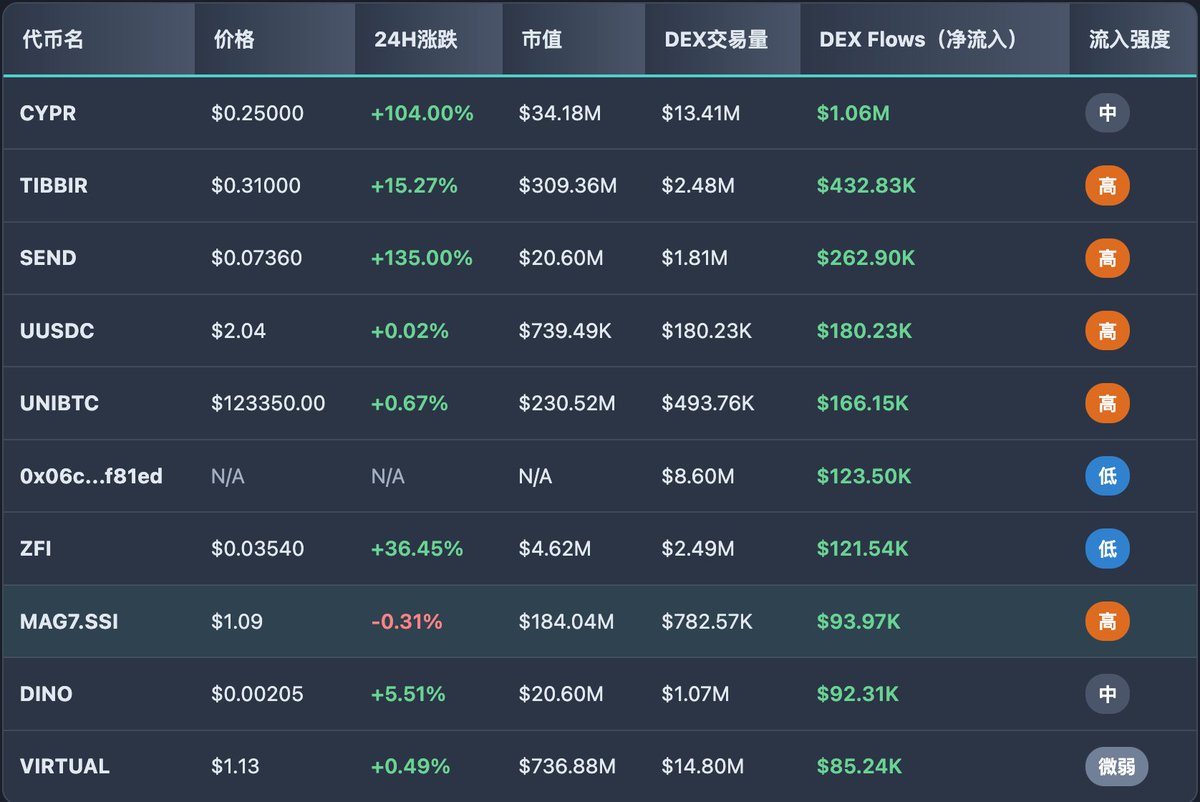1200x802 pixels.
Task: Click the UUSDC token name
Action: coord(57,331)
